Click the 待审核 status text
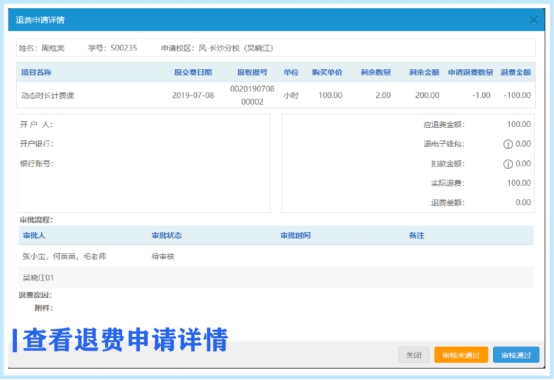The width and height of the screenshot is (554, 380). pyautogui.click(x=163, y=256)
